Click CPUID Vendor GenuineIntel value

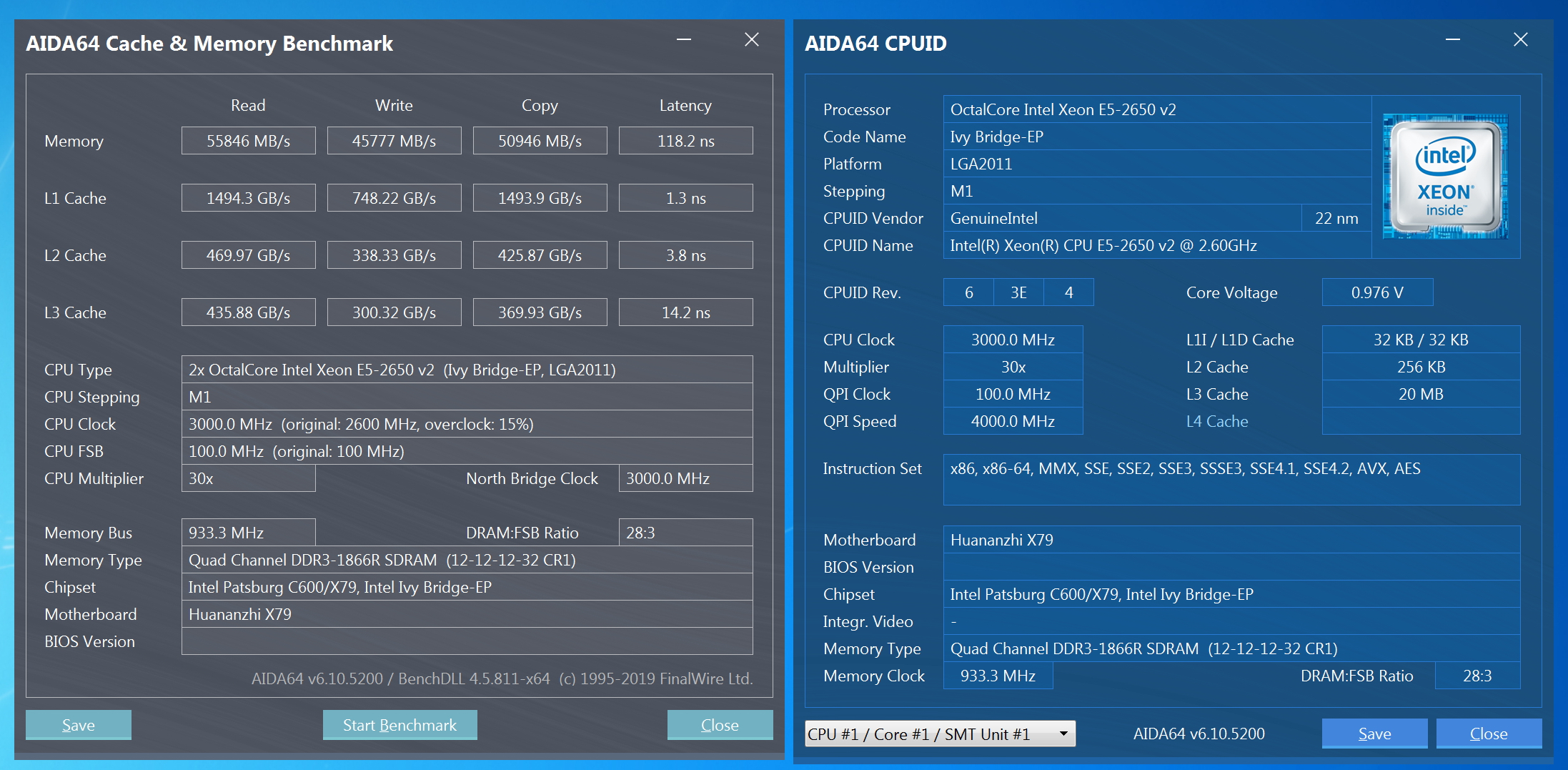tap(1123, 218)
